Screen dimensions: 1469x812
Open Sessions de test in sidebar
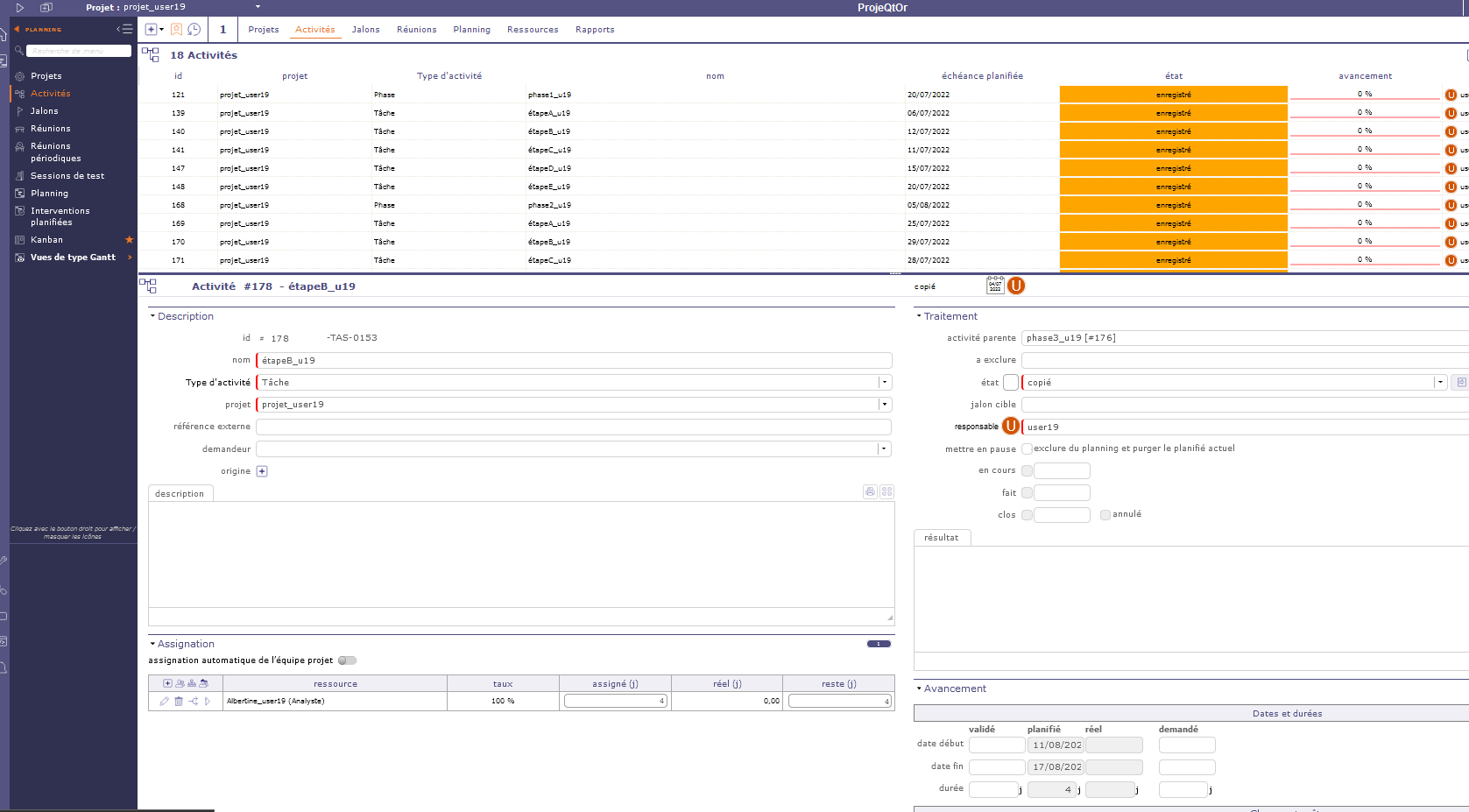67,176
